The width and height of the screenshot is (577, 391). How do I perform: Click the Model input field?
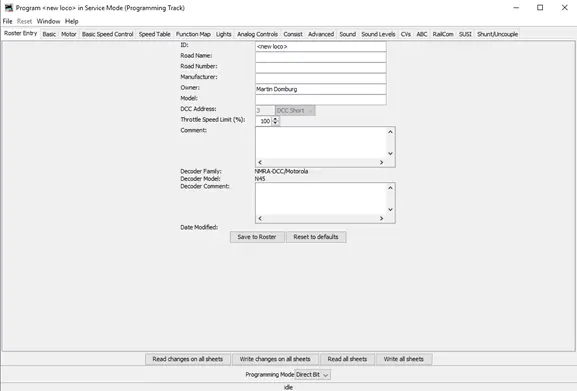[x=321, y=100]
